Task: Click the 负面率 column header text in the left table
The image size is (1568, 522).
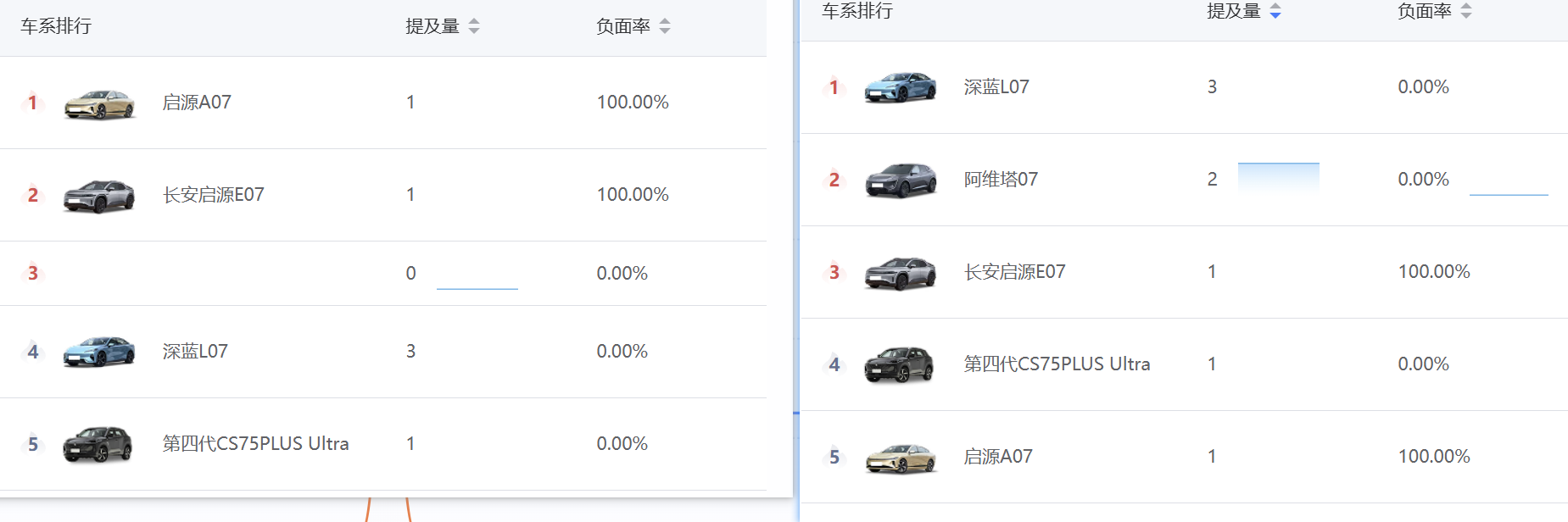Action: 623,26
